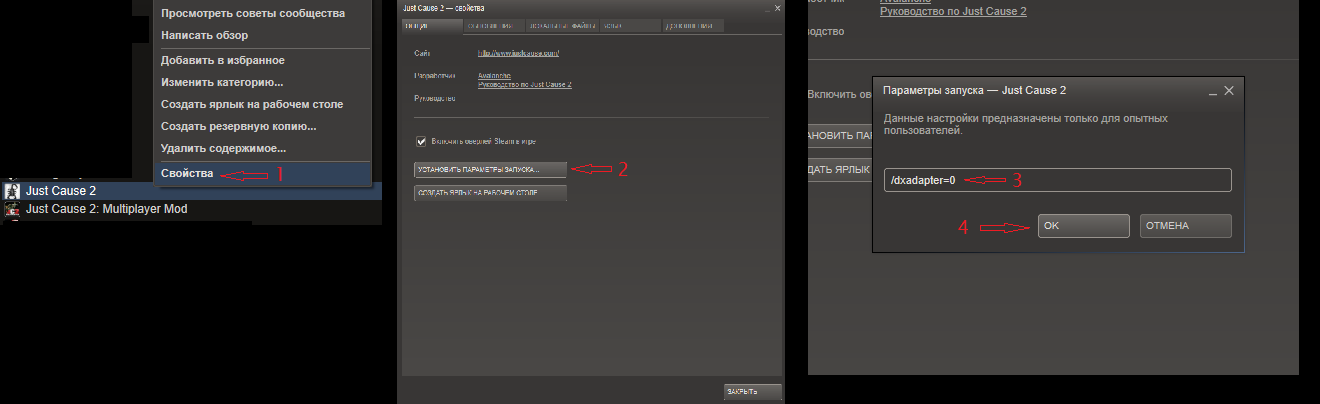Click Установить параметры запуска... button
This screenshot has height=404, width=1320.
tap(490, 169)
